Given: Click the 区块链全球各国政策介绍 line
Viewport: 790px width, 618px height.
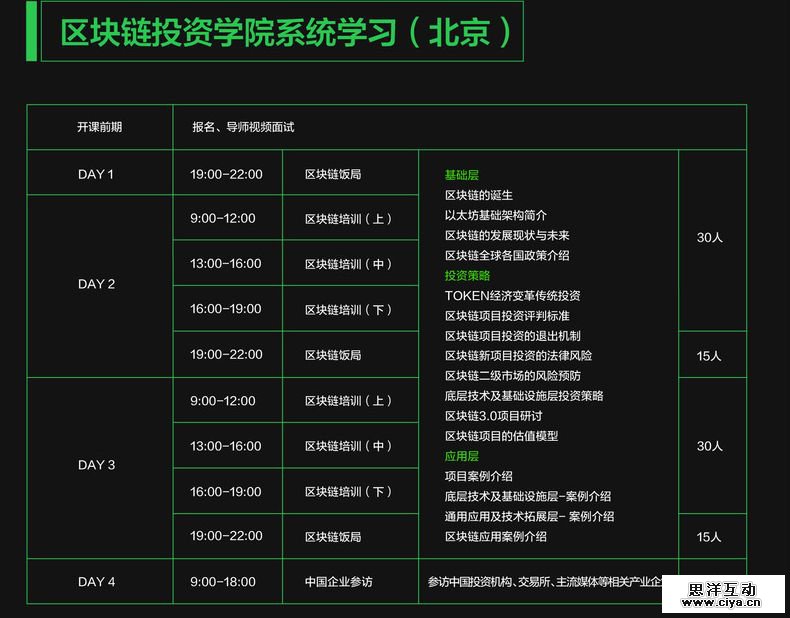Looking at the screenshot, I should tap(507, 255).
